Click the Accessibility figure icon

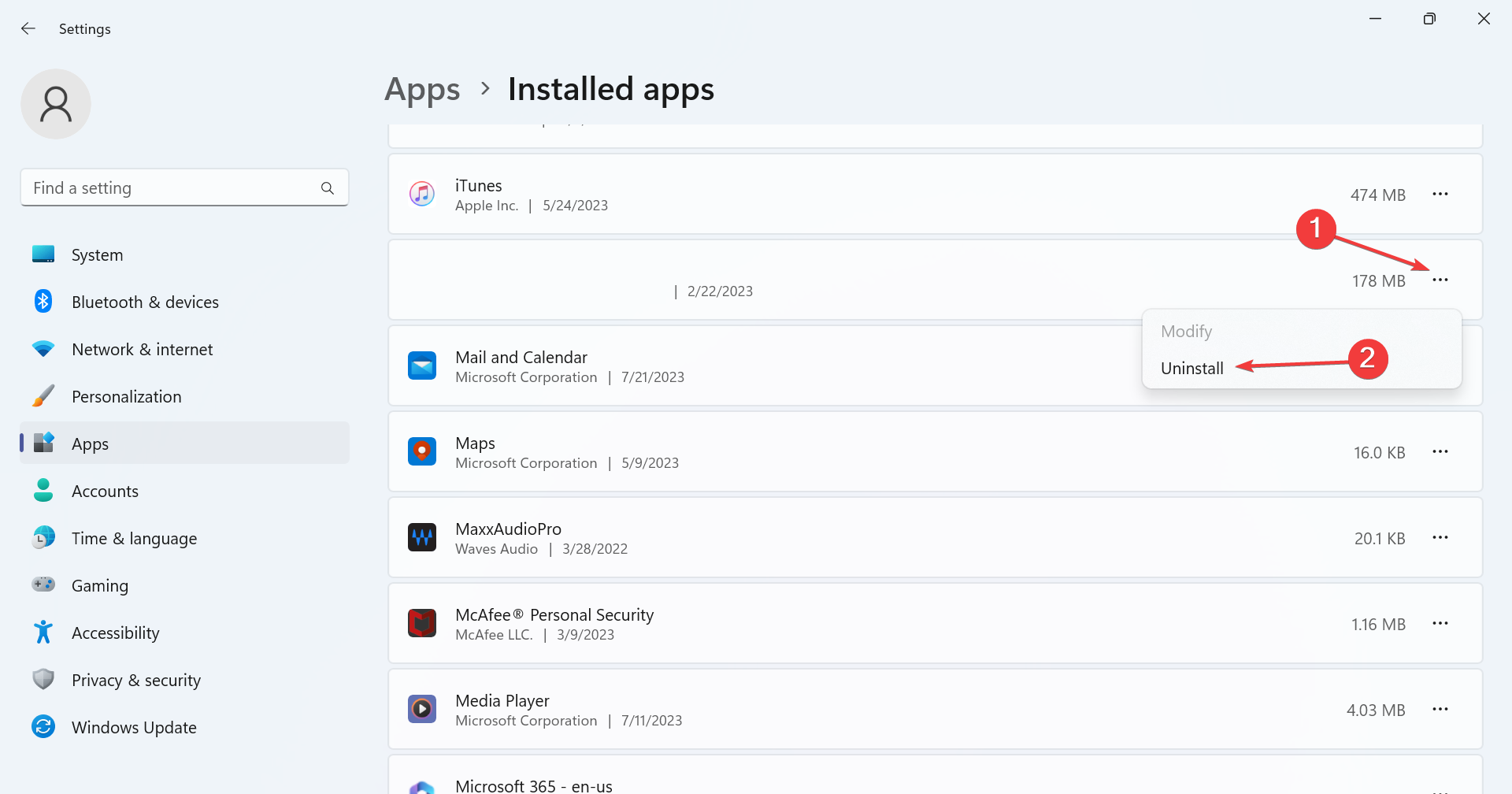(43, 632)
